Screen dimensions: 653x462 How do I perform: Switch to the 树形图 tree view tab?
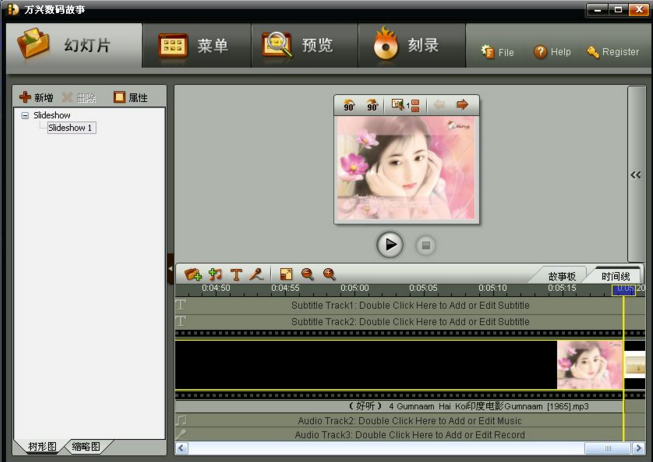pyautogui.click(x=41, y=447)
